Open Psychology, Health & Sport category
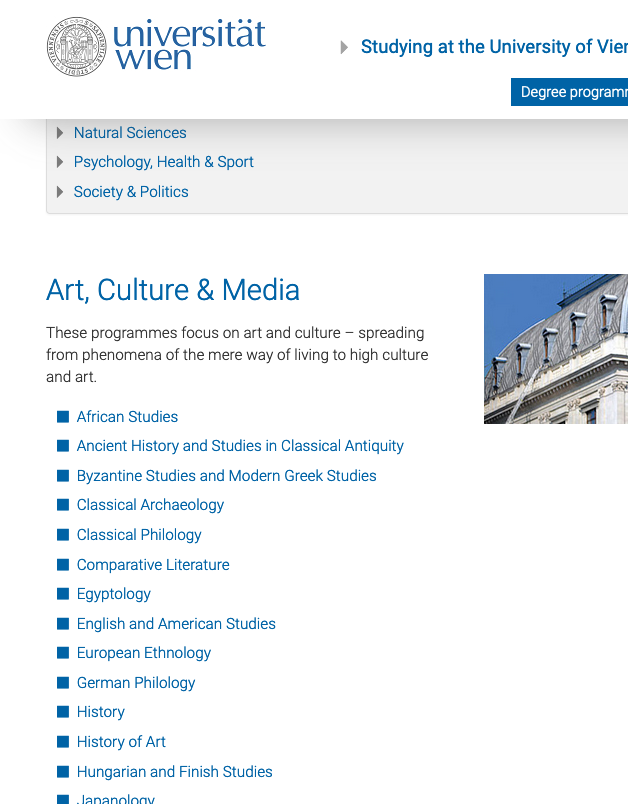 164,162
